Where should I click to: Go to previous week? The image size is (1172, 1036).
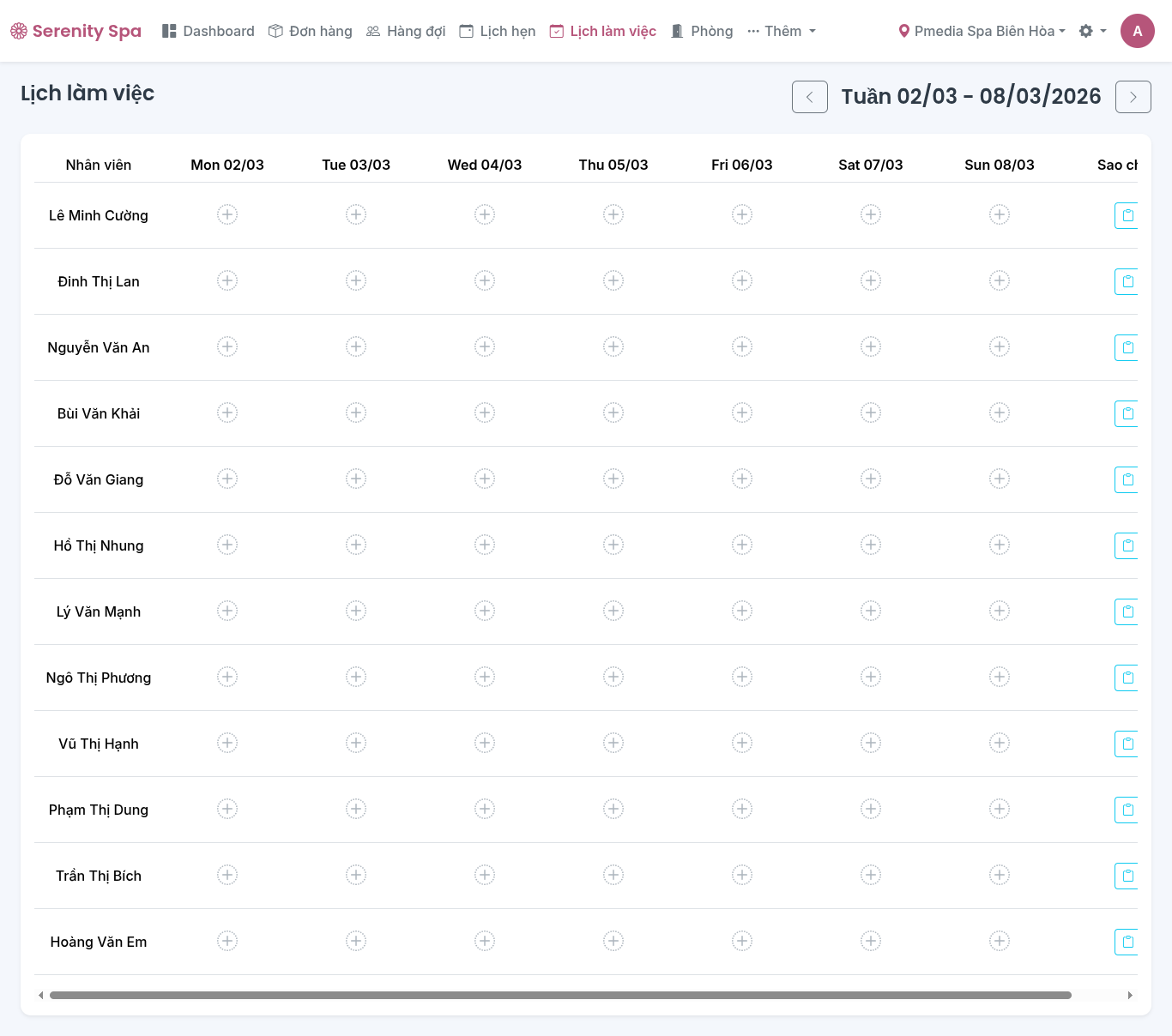809,97
